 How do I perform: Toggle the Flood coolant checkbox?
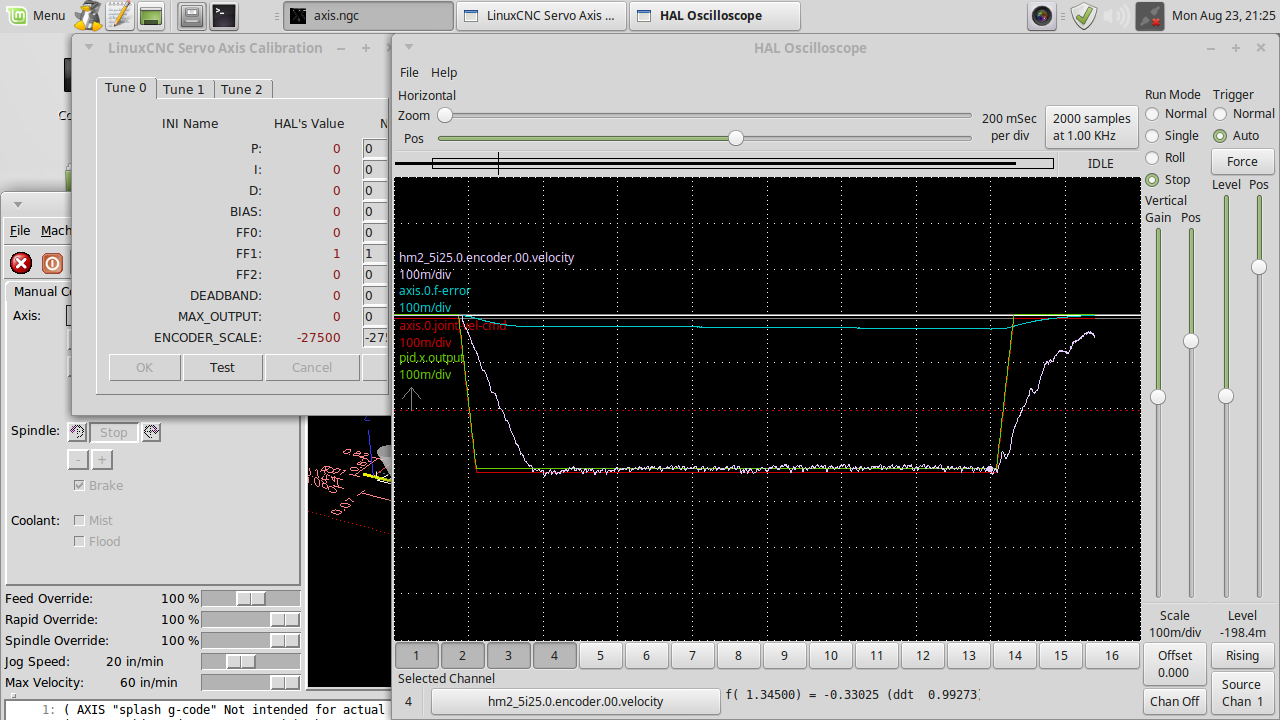click(80, 541)
